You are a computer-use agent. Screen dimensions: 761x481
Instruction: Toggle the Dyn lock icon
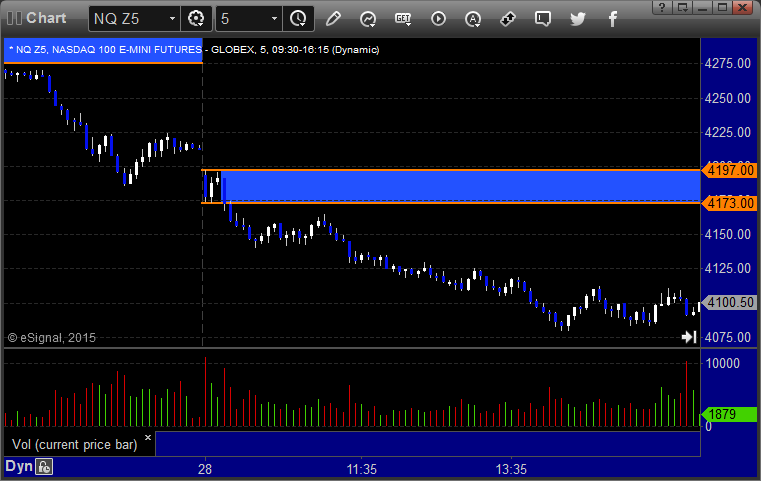[x=44, y=467]
